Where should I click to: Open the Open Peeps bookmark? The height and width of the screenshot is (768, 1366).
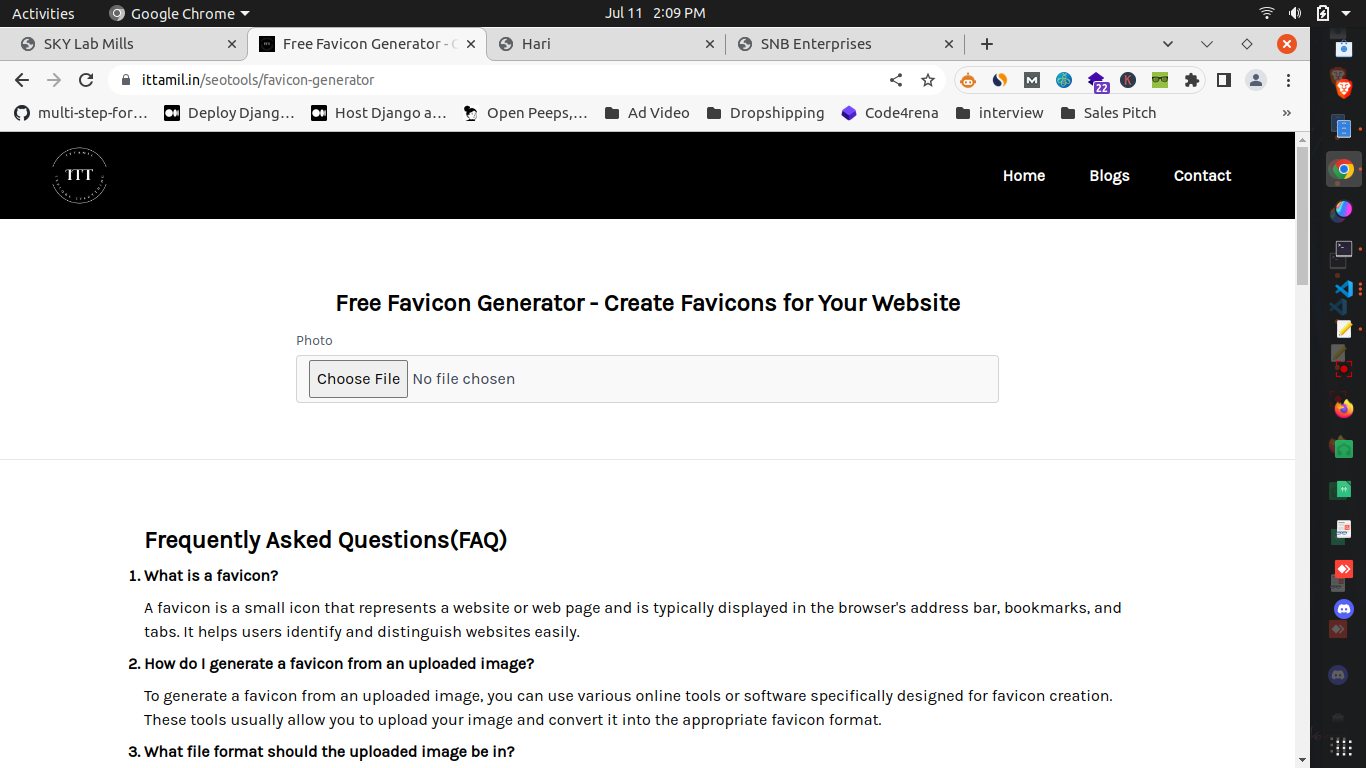tap(526, 113)
